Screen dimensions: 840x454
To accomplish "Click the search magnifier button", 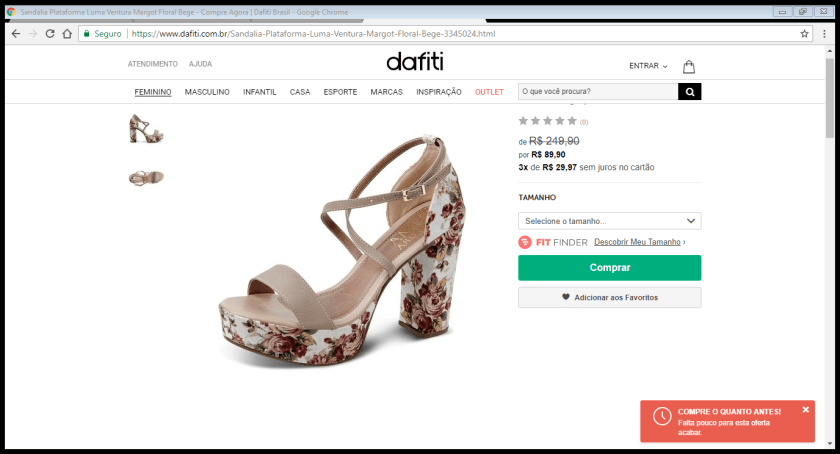I will [689, 92].
